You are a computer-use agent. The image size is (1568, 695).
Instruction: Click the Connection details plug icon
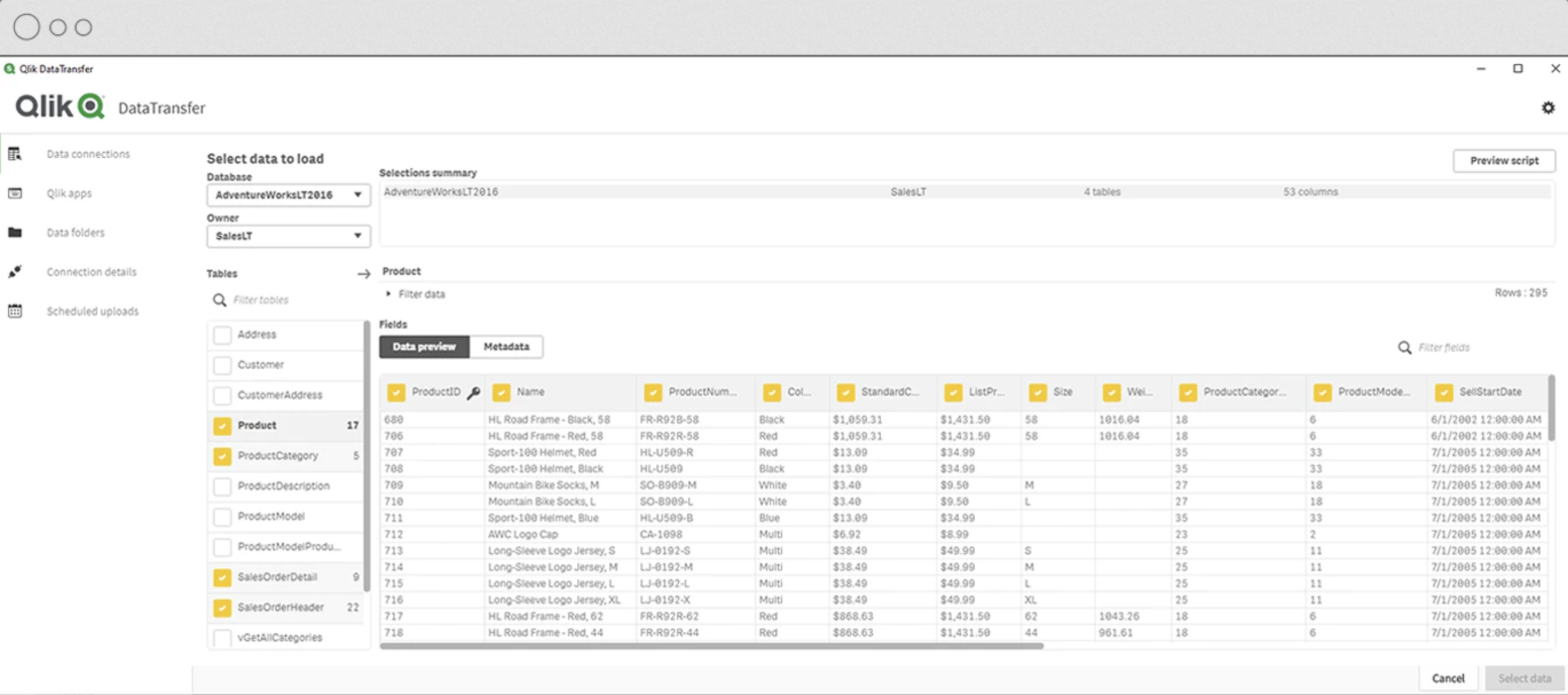coord(15,271)
